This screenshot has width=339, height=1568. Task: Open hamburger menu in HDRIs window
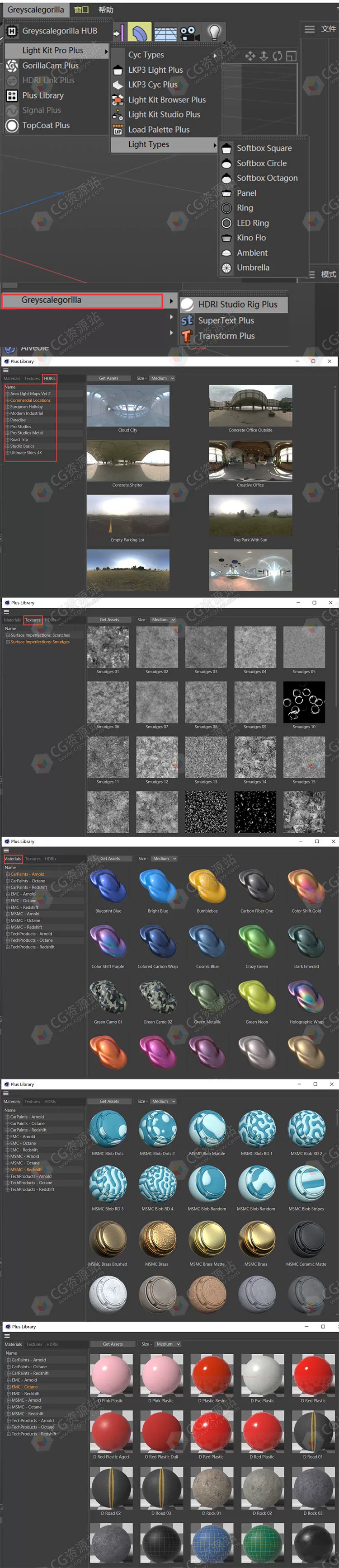click(5, 370)
